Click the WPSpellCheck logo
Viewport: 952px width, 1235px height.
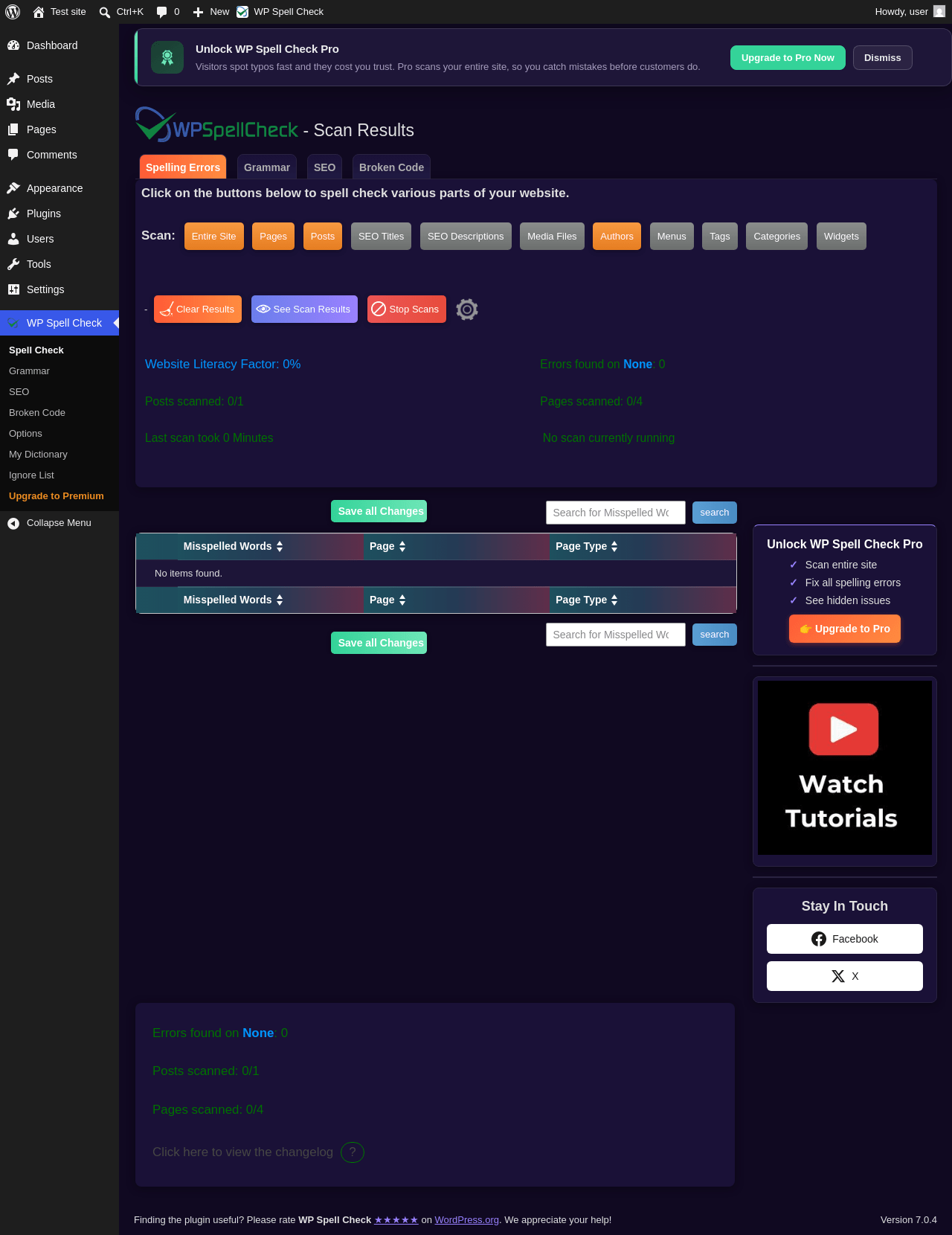click(216, 125)
